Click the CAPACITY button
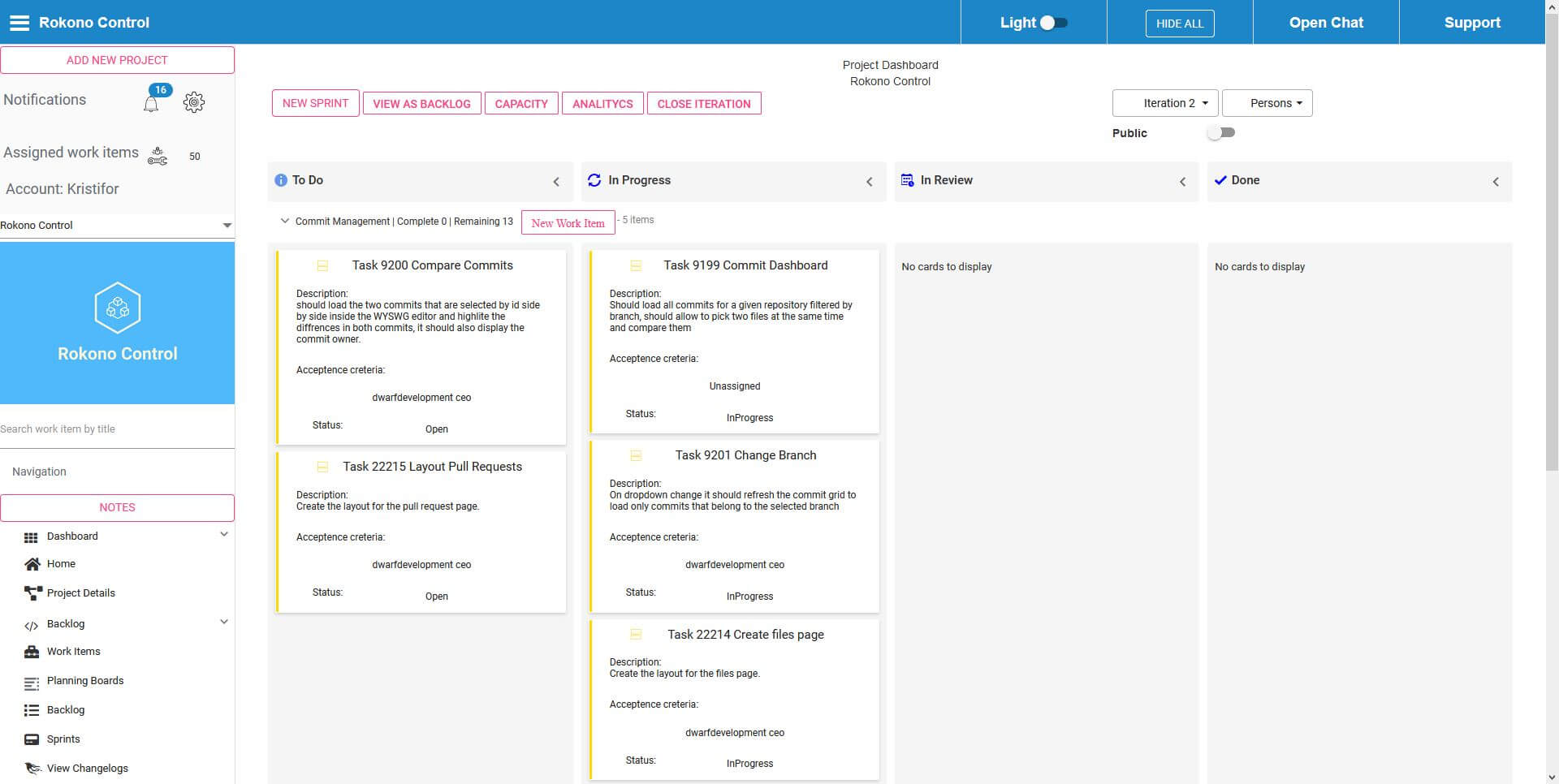 [x=521, y=104]
